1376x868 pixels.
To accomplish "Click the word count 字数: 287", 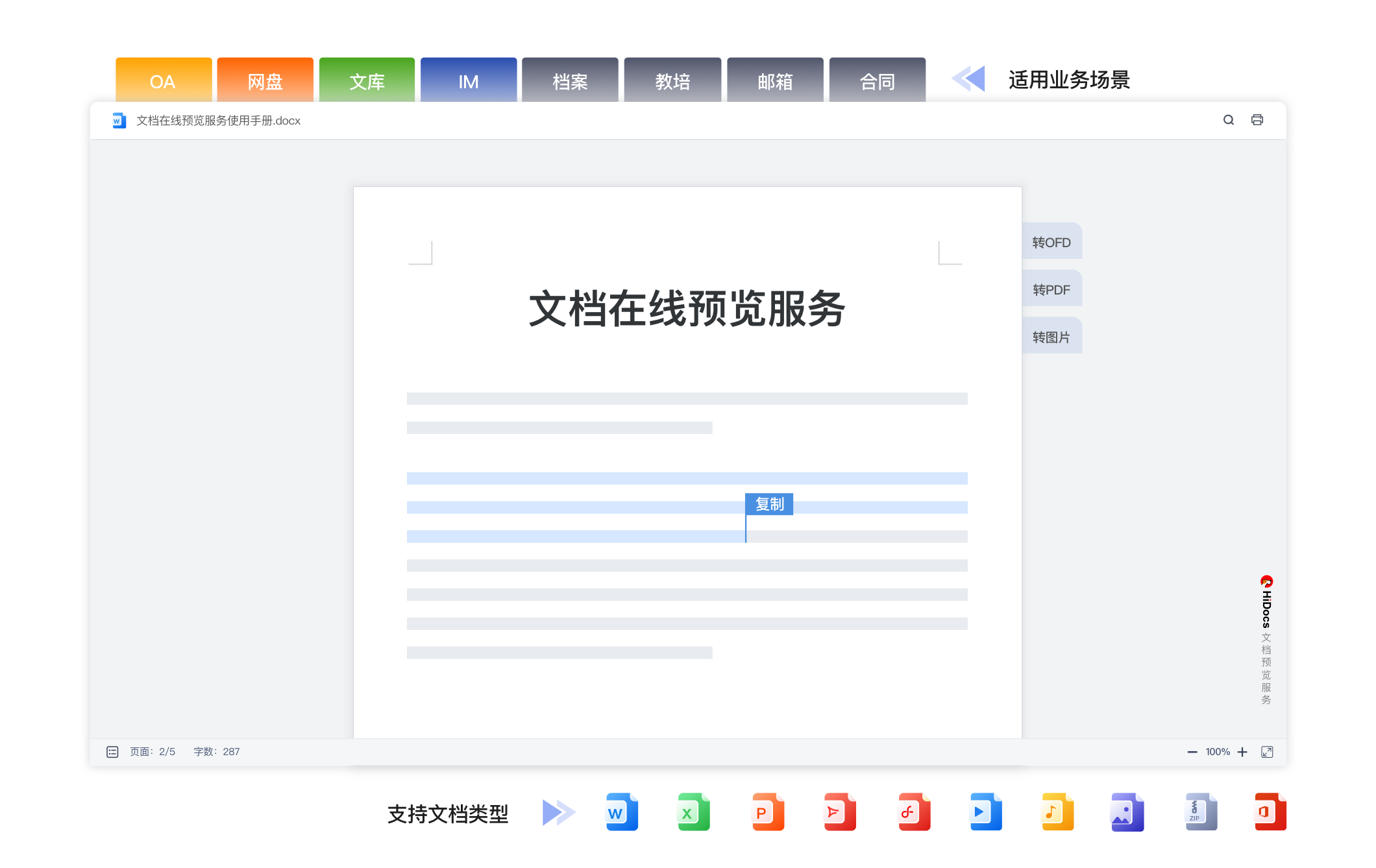I will point(217,752).
